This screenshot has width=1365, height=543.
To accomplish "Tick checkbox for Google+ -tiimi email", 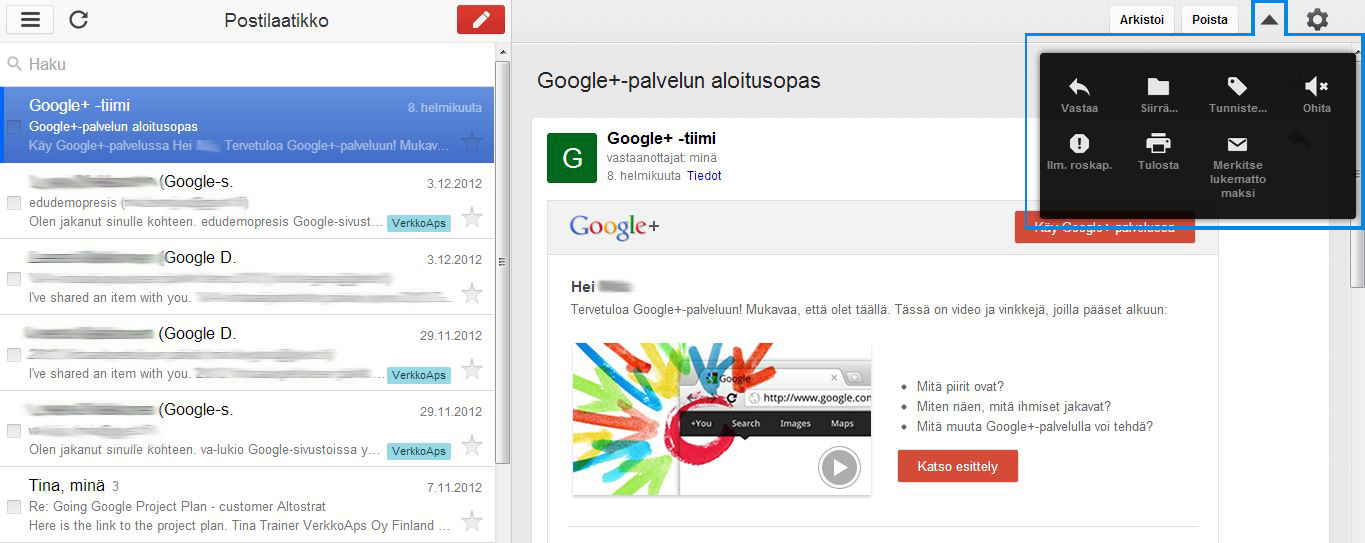I will (x=14, y=127).
